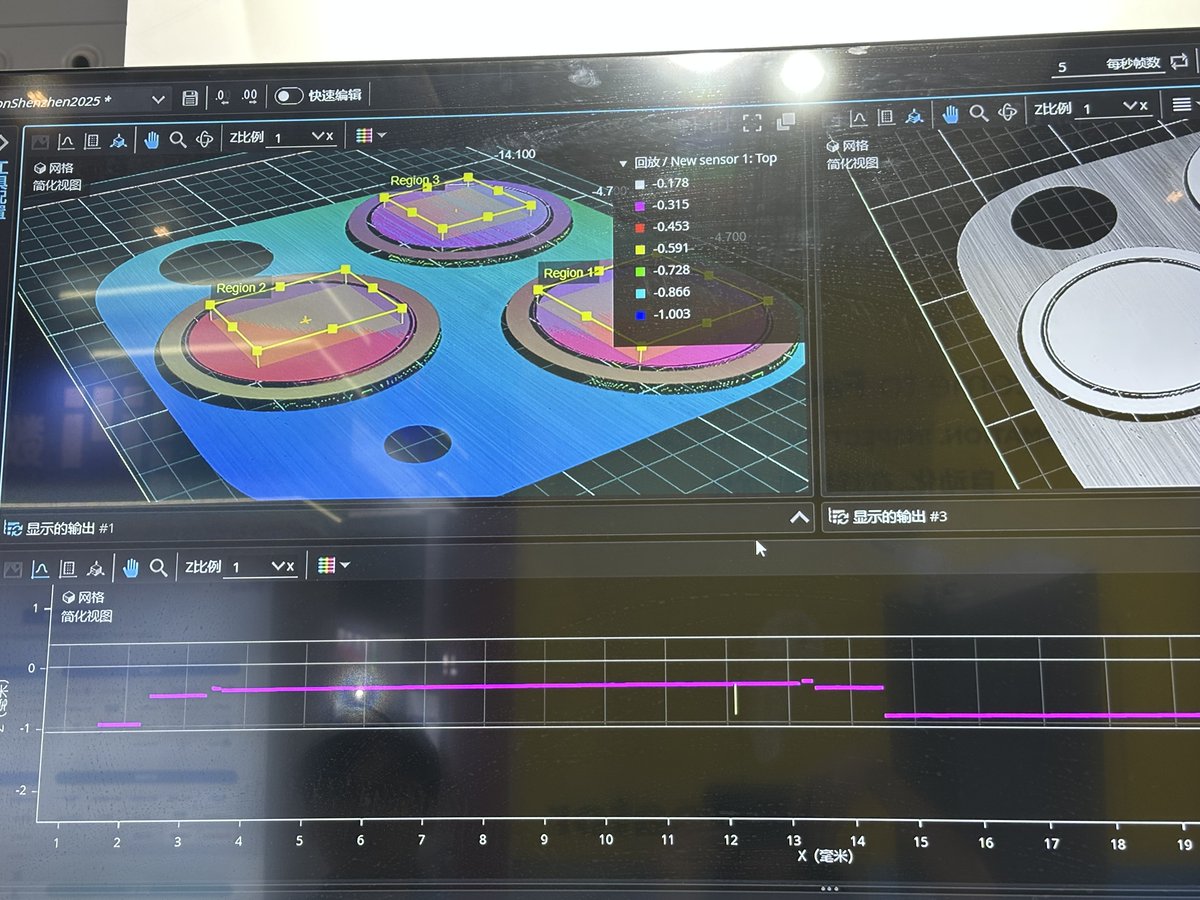
Task: Save the job with the floppy disk icon
Action: (x=190, y=98)
